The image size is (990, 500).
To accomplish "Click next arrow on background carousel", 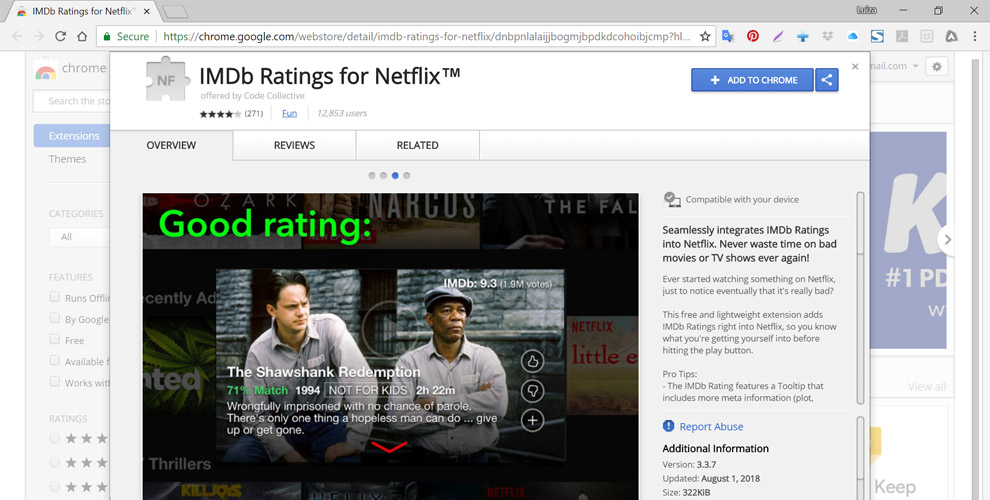I will pyautogui.click(x=946, y=240).
